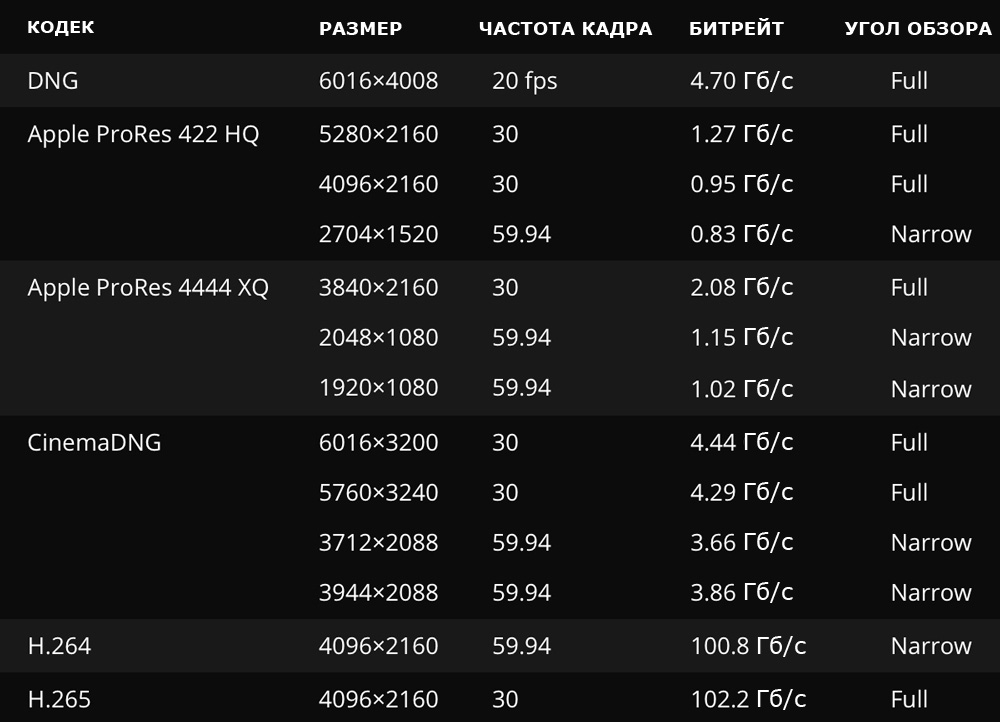Viewport: 1000px width, 722px height.
Task: Click the РАЗМЕР column header
Action: pyautogui.click(x=360, y=29)
